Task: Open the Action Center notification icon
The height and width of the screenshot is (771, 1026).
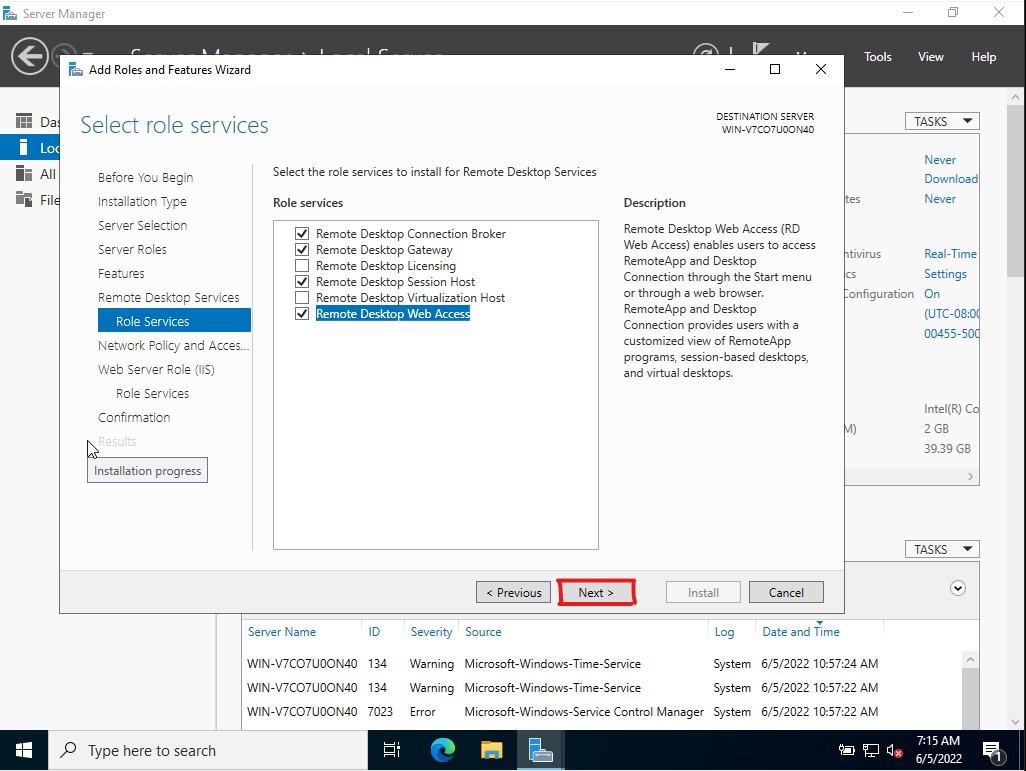Action: 993,751
